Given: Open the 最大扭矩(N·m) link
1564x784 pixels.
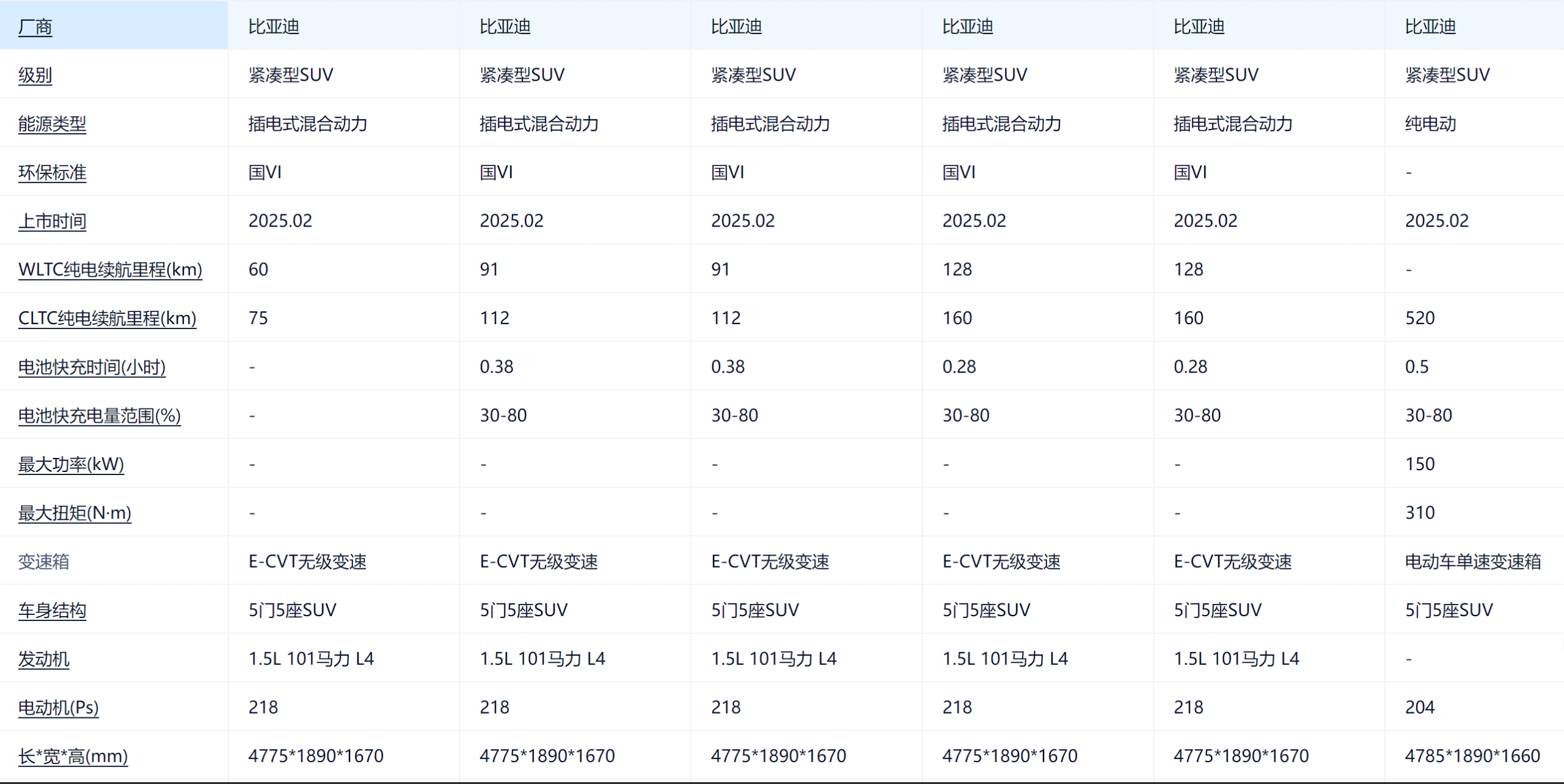Looking at the screenshot, I should click(75, 513).
